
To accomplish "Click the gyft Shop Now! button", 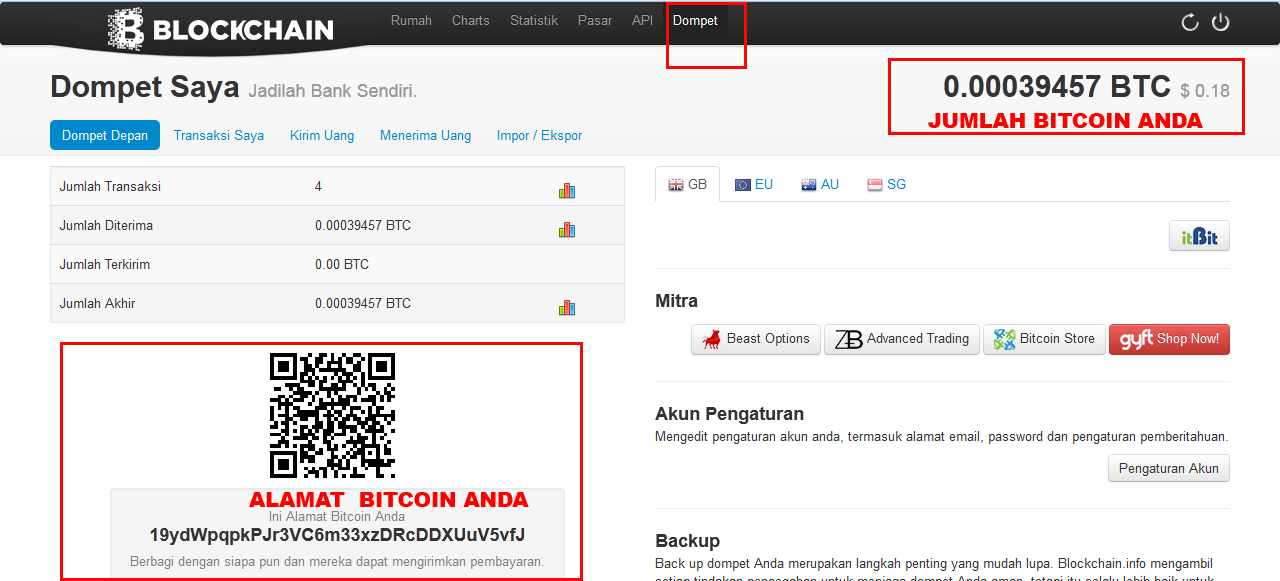I will 1169,339.
